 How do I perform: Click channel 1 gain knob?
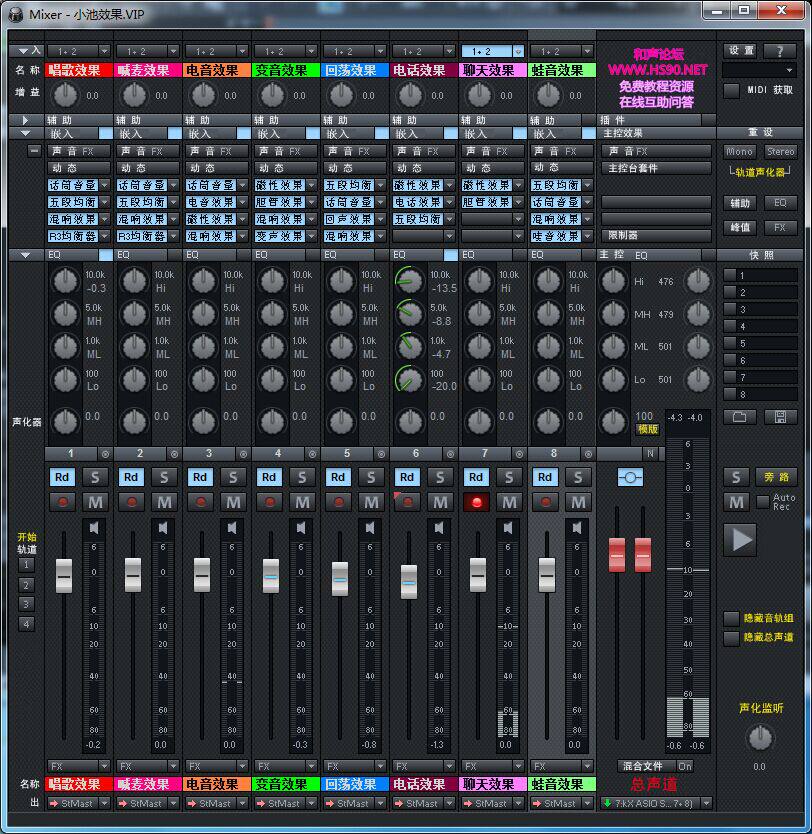(x=65, y=95)
